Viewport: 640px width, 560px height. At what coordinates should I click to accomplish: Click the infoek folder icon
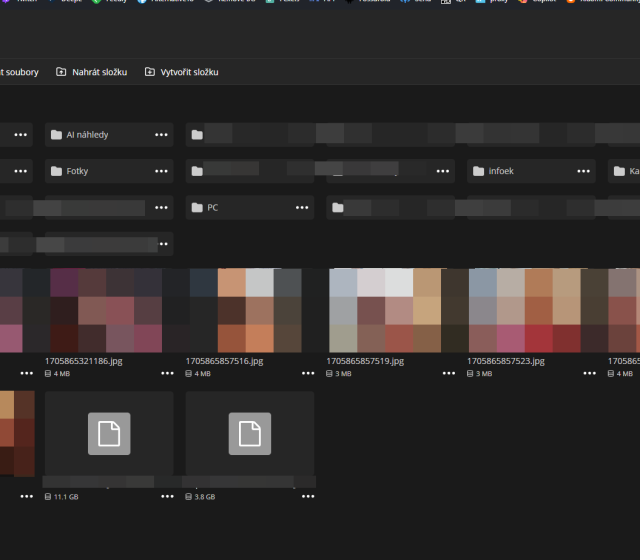click(x=478, y=171)
